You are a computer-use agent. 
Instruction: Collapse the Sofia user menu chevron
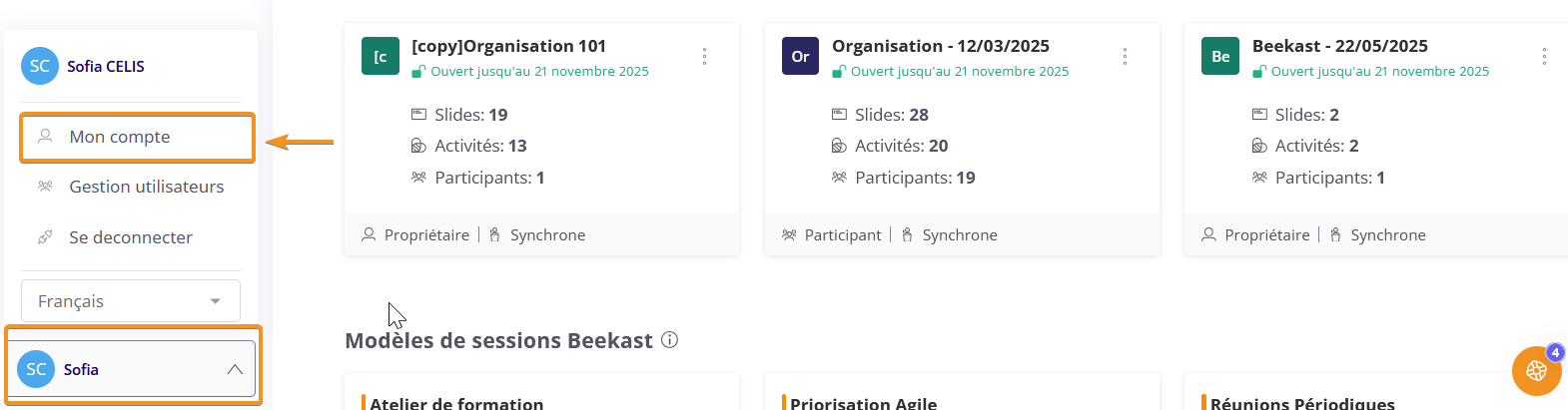click(x=235, y=369)
